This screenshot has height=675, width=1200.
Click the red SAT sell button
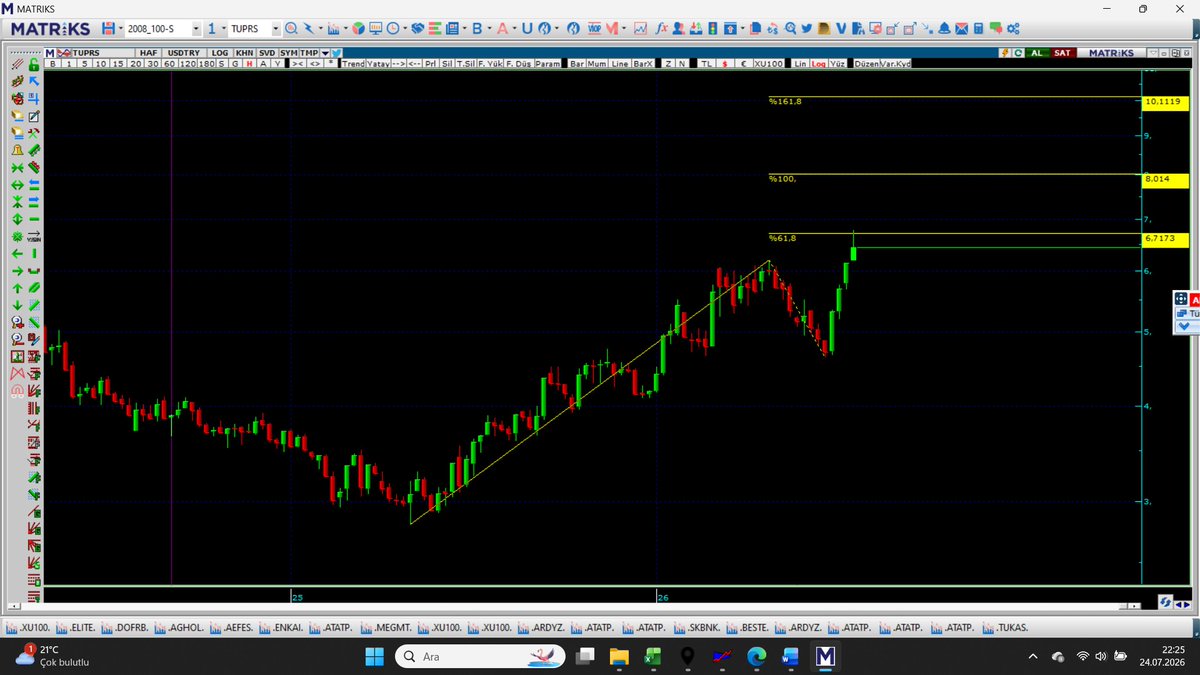click(x=1063, y=52)
